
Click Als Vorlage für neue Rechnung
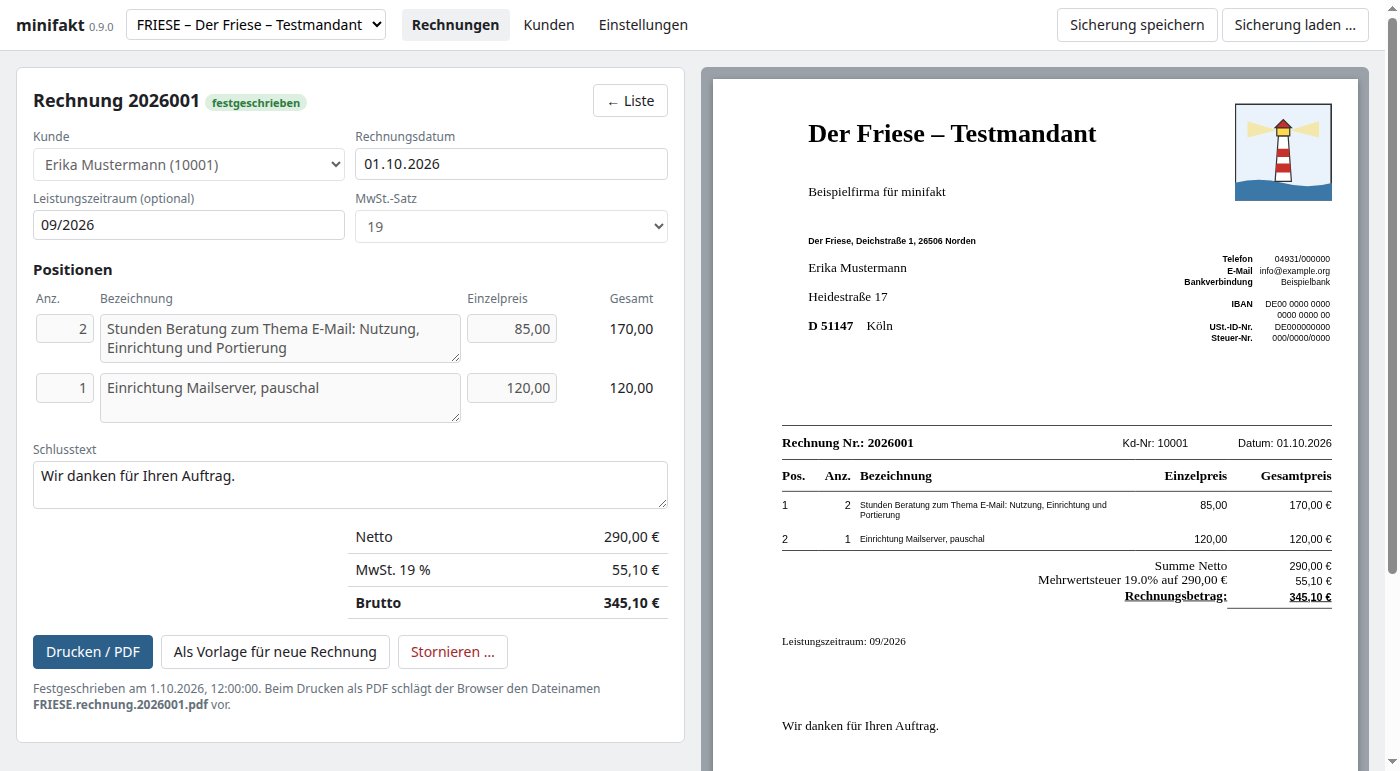pyautogui.click(x=275, y=652)
